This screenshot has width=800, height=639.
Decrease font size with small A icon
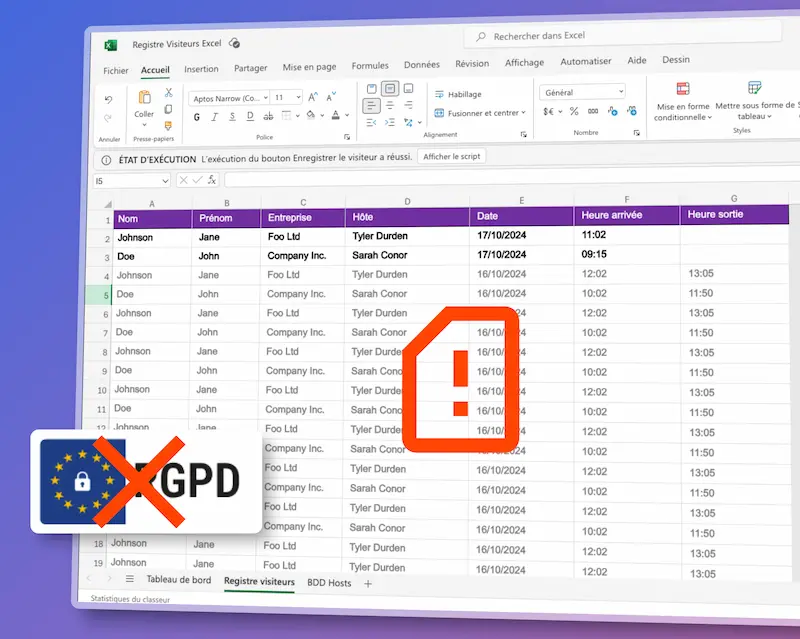coord(331,96)
